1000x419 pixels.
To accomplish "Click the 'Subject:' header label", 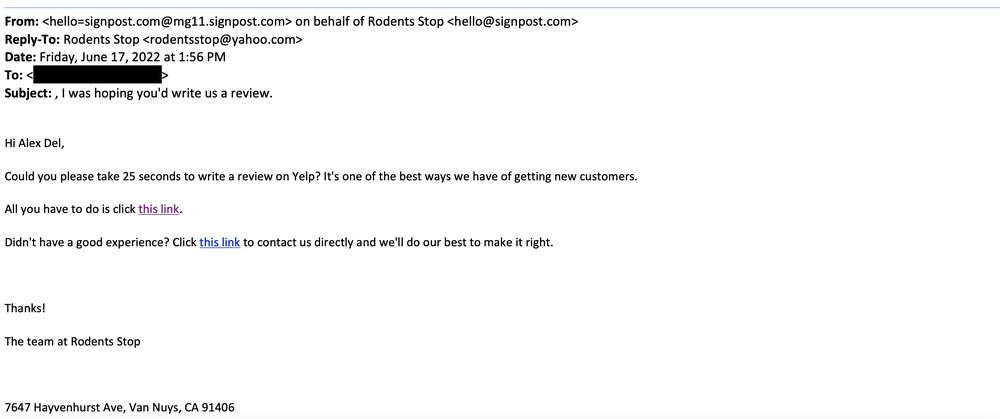I will 29,93.
